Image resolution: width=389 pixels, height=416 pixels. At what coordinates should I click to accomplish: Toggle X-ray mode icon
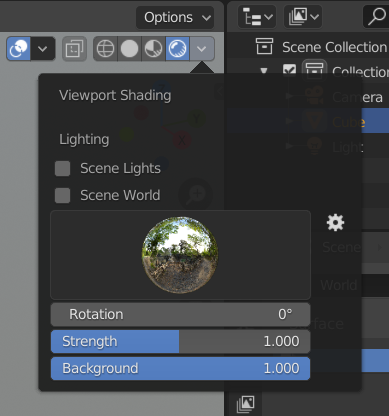(74, 49)
